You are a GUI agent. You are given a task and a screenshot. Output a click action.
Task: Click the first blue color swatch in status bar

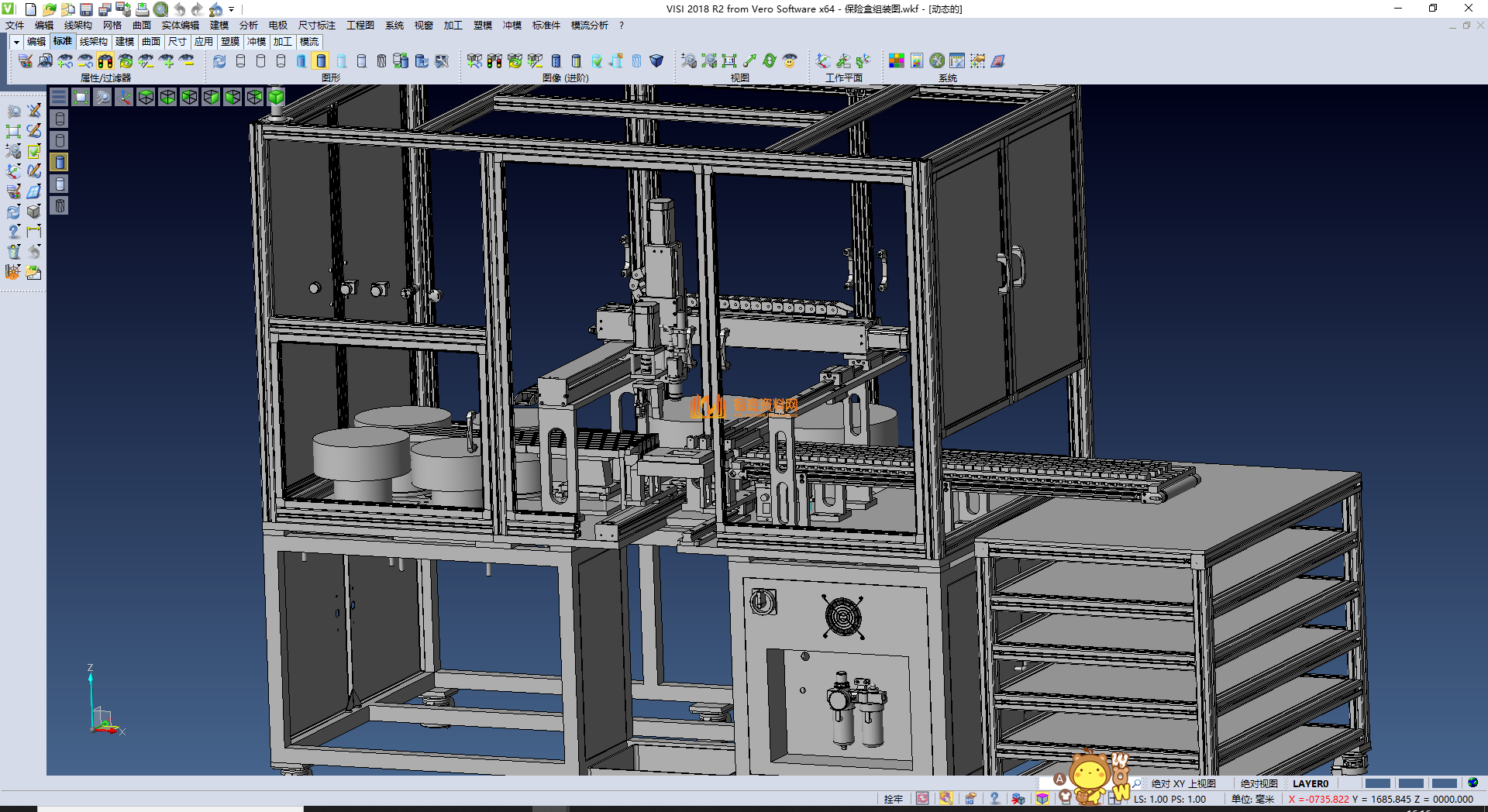pos(1377,784)
